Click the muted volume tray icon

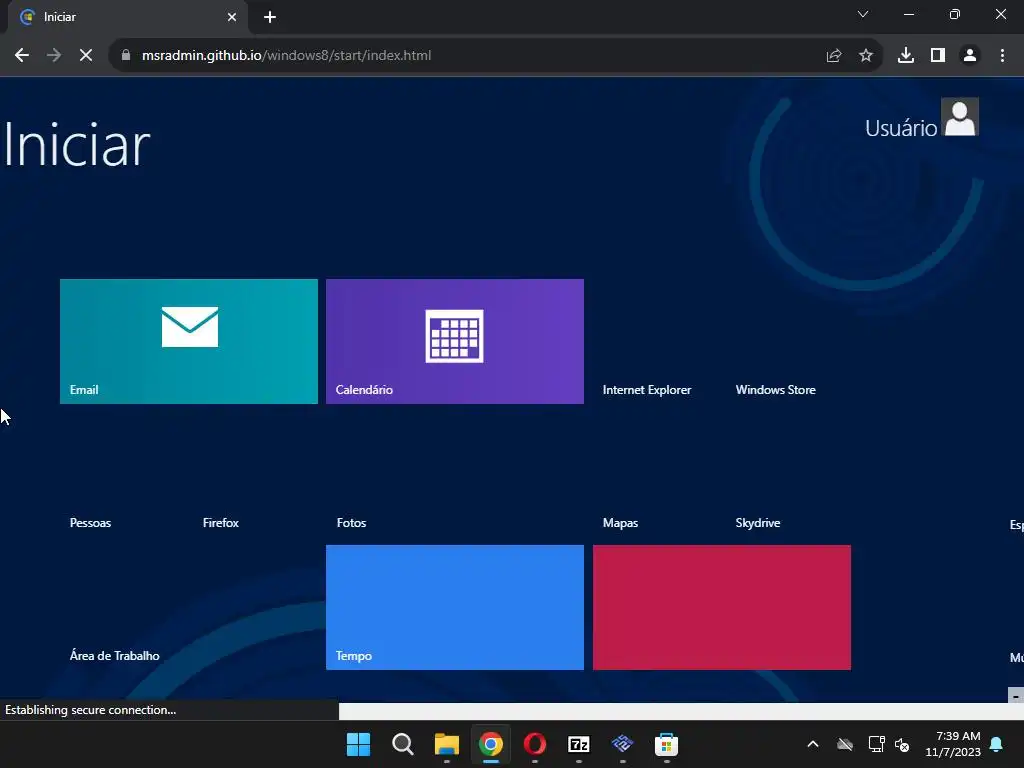tap(903, 744)
